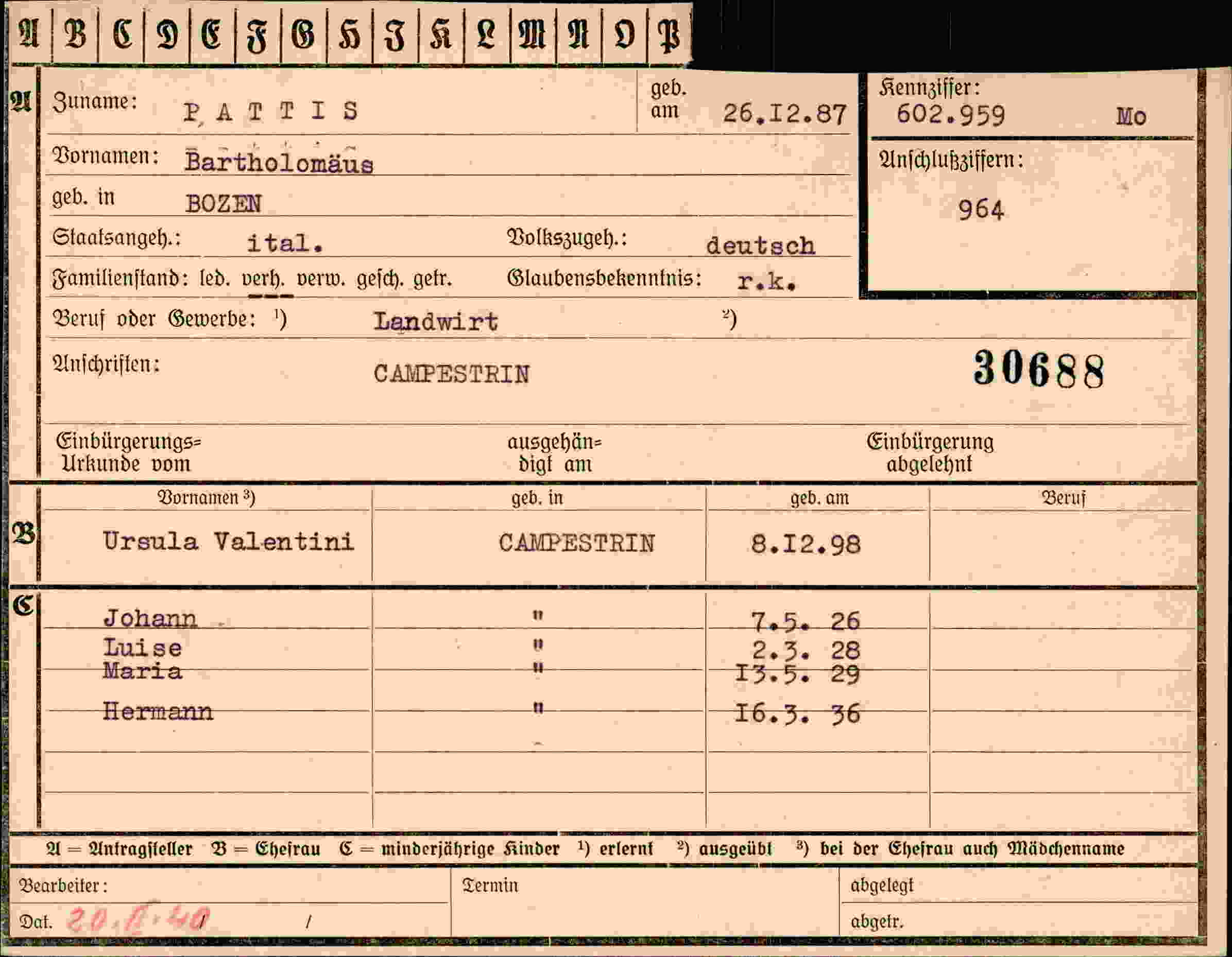Click 'ausgehändigt am' label
This screenshot has width=1232, height=957.
pos(555,453)
